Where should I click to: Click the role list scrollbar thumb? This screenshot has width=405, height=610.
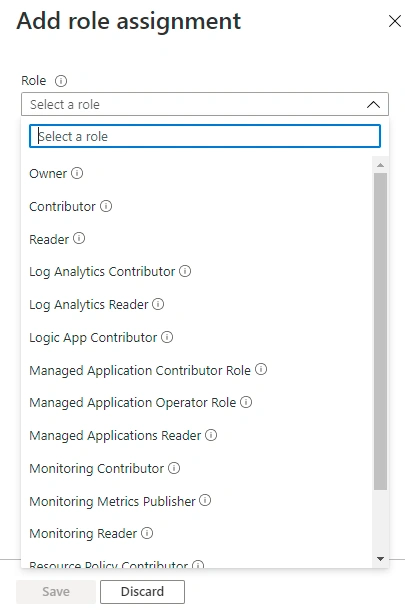tap(380, 331)
